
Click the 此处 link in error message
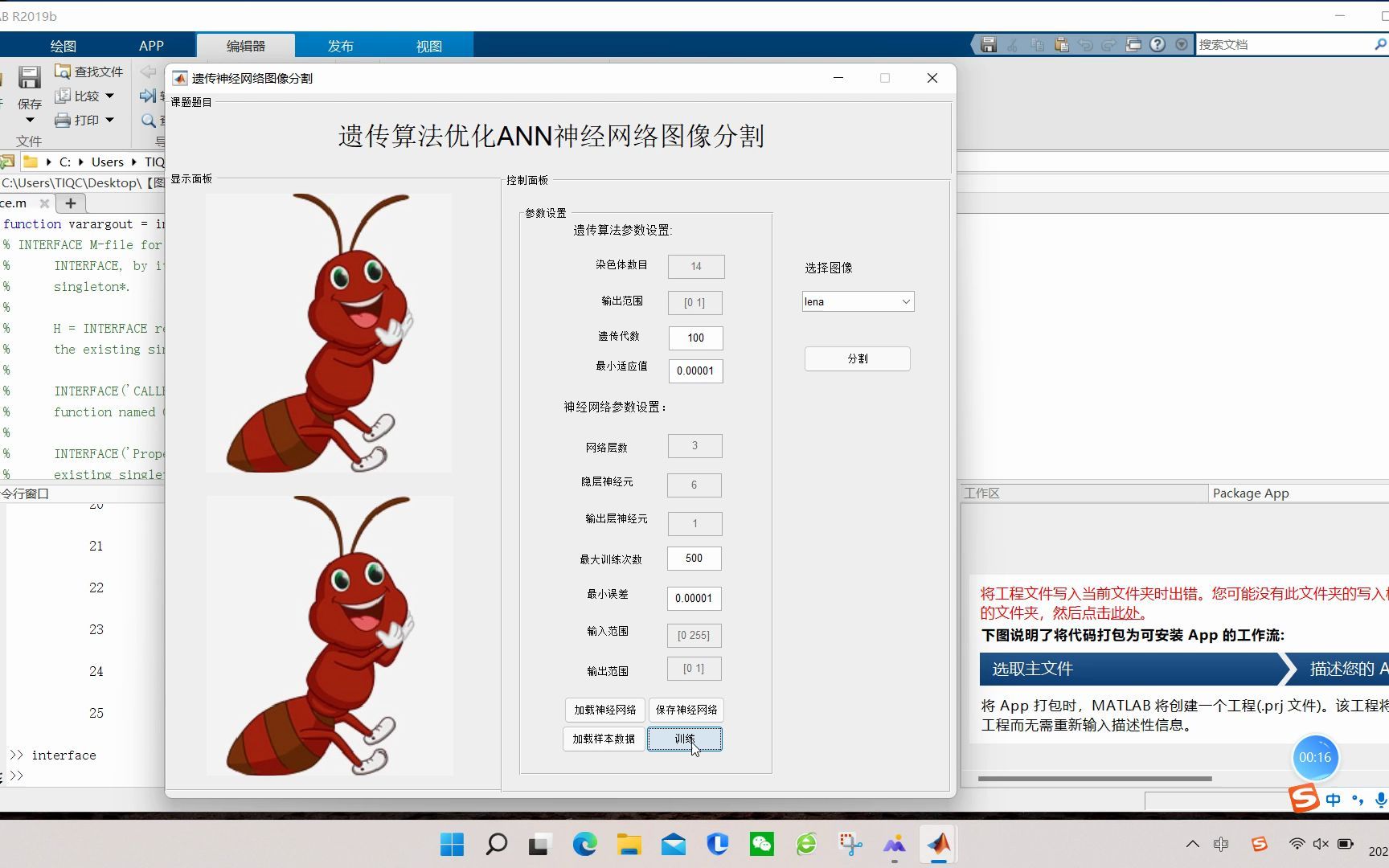pos(1127,612)
